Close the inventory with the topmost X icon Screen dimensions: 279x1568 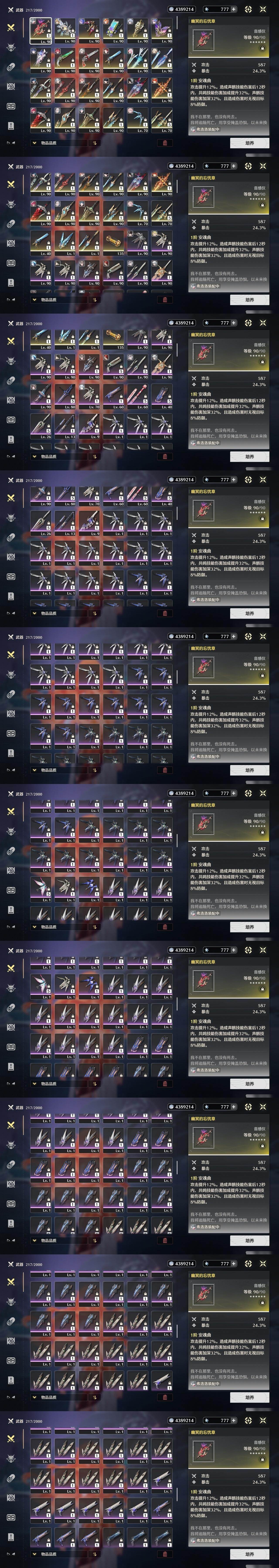[263, 9]
